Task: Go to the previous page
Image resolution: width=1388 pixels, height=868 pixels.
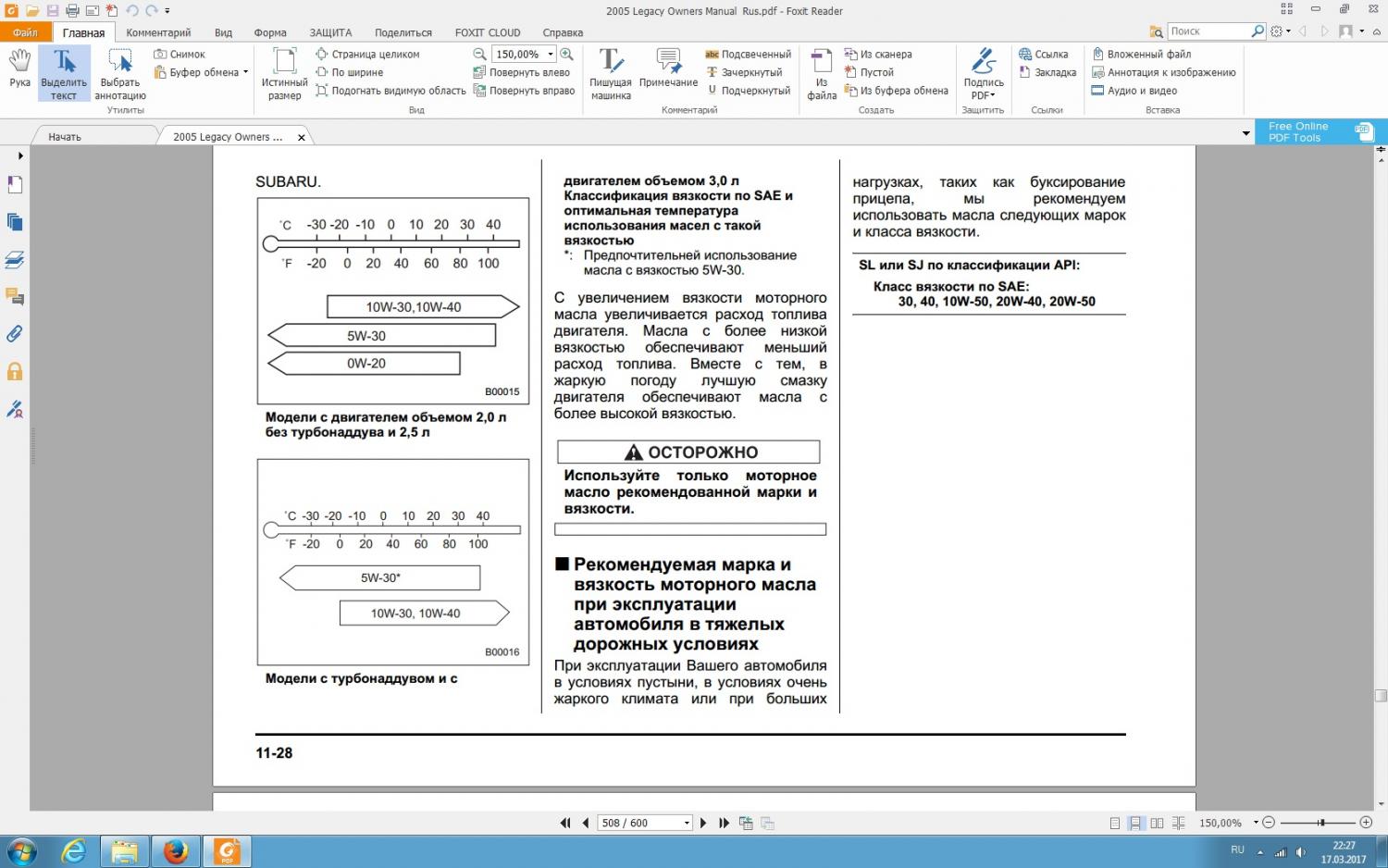Action: [x=586, y=823]
